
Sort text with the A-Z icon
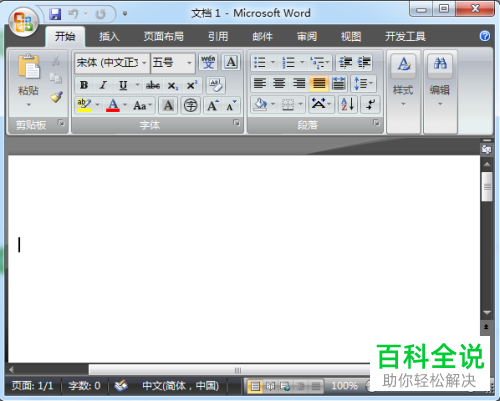coord(348,104)
